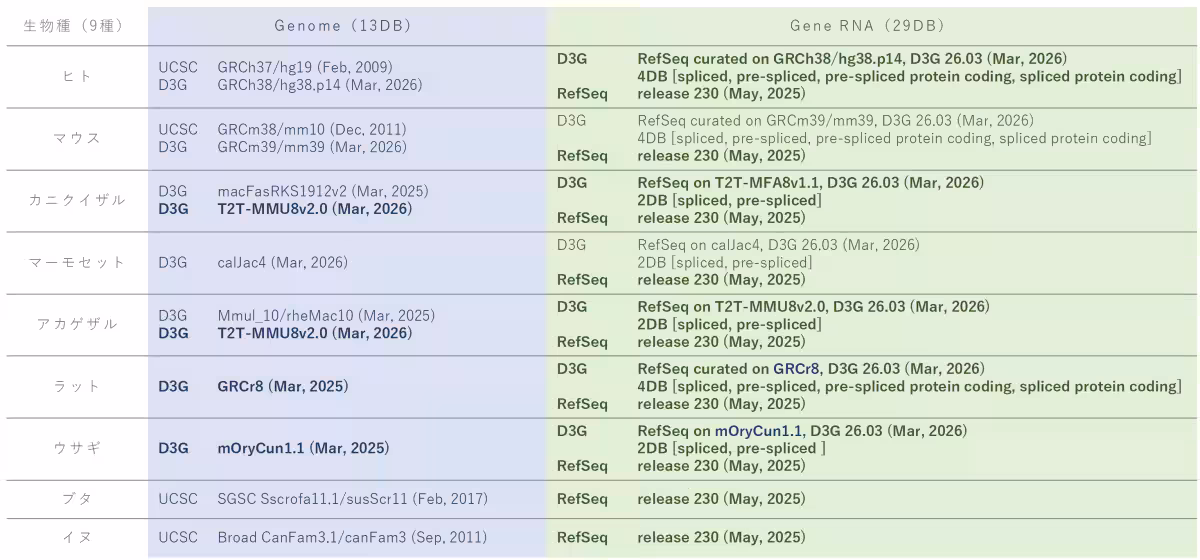Screen dimensions: 1200x560
Task: Click the '4DB [spliced, pre-spliced...' line in the ラット row
Action: coord(910,386)
